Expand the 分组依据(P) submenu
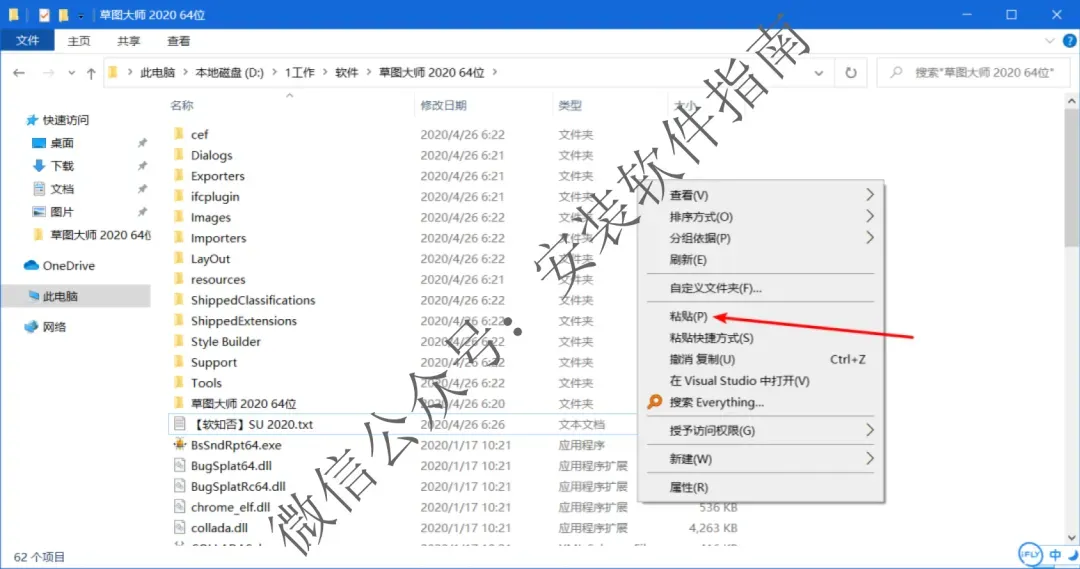Viewport: 1080px width, 569px height. coord(870,238)
